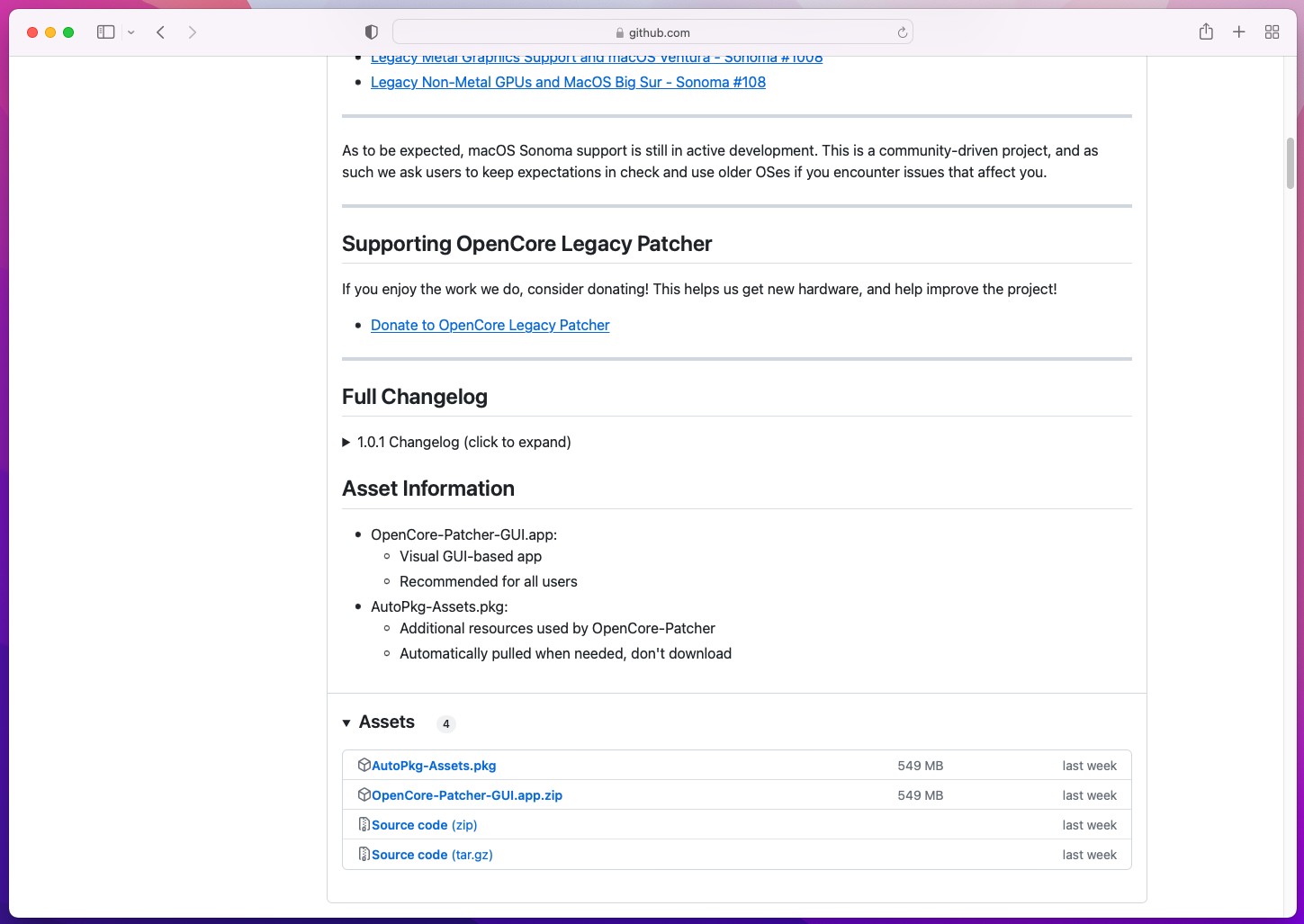Open Legacy Non-Metal GPUs Big Sur link

(x=568, y=82)
